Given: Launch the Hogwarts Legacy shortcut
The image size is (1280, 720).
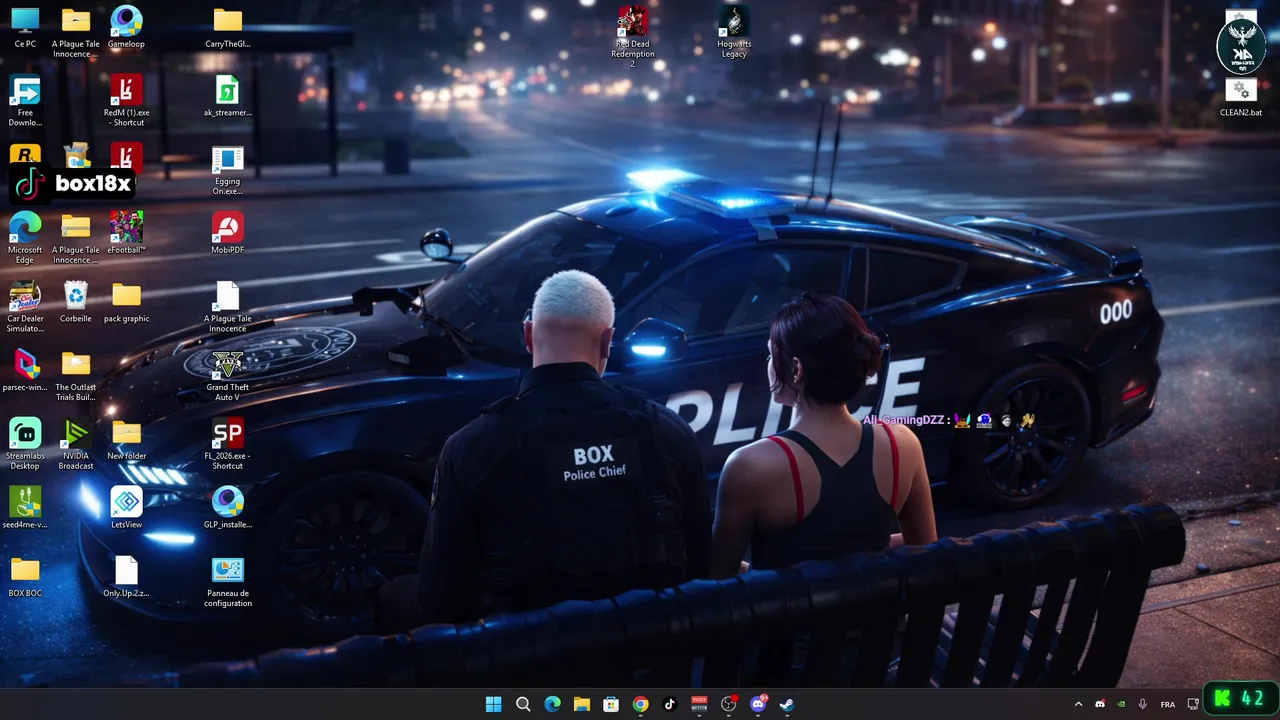Looking at the screenshot, I should (734, 32).
